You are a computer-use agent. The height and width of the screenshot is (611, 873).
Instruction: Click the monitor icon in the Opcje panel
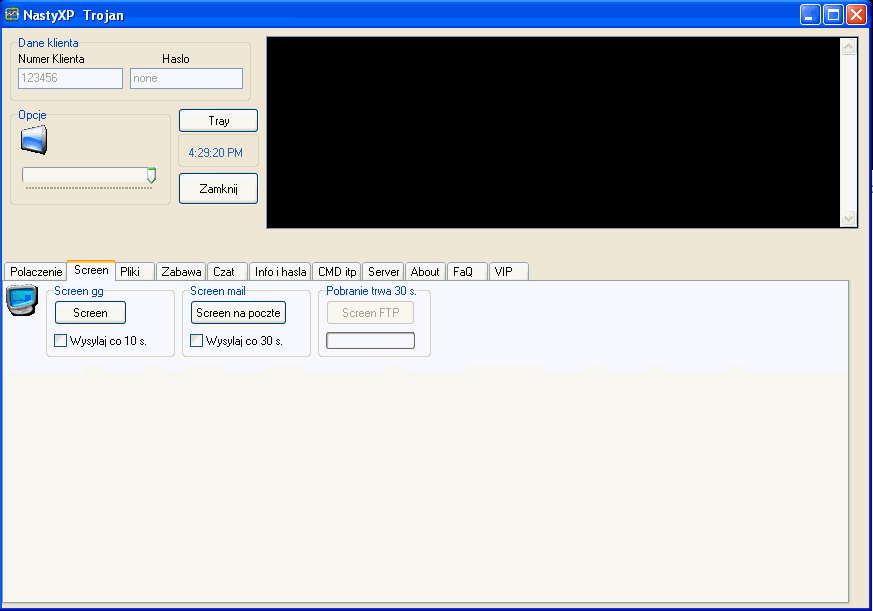(33, 140)
